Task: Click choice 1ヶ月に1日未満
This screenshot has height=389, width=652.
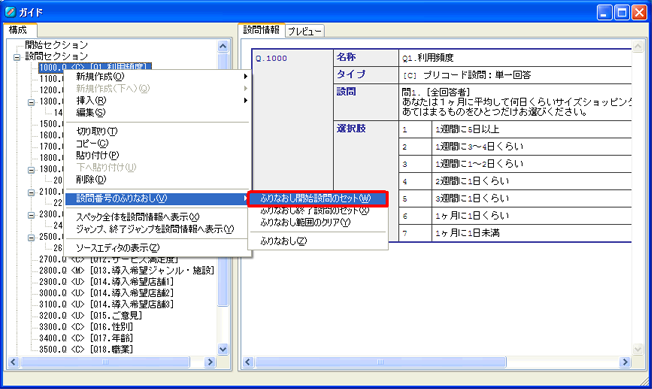Action: (x=467, y=233)
